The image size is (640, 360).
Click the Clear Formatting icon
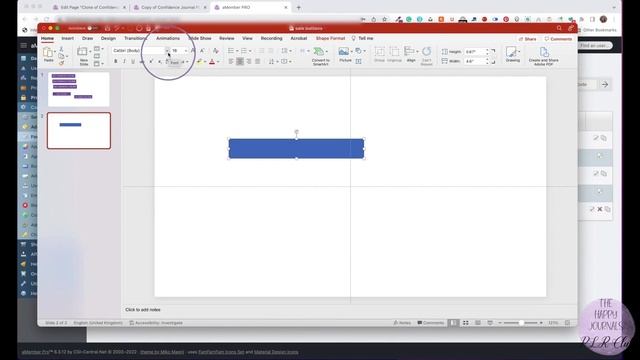click(x=216, y=51)
